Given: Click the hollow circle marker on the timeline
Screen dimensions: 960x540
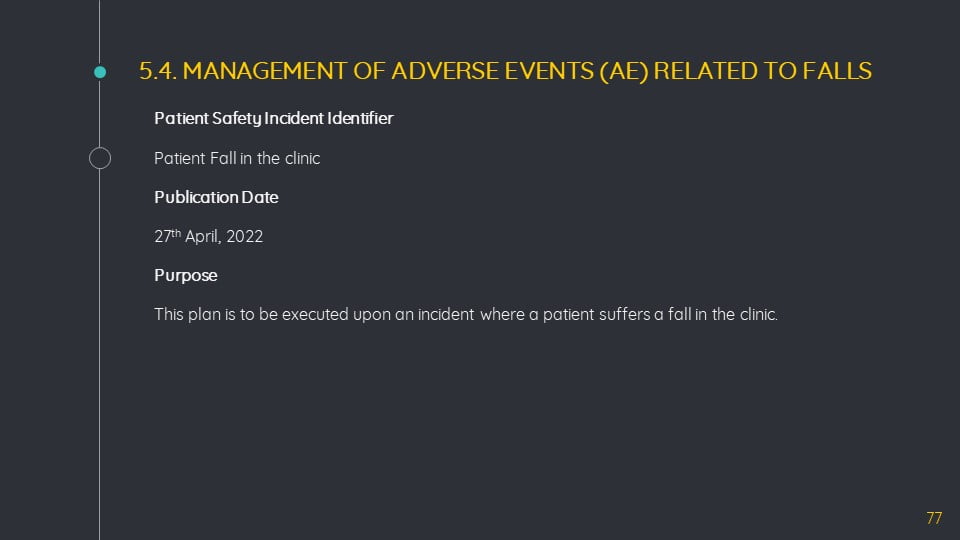Looking at the screenshot, I should [100, 158].
